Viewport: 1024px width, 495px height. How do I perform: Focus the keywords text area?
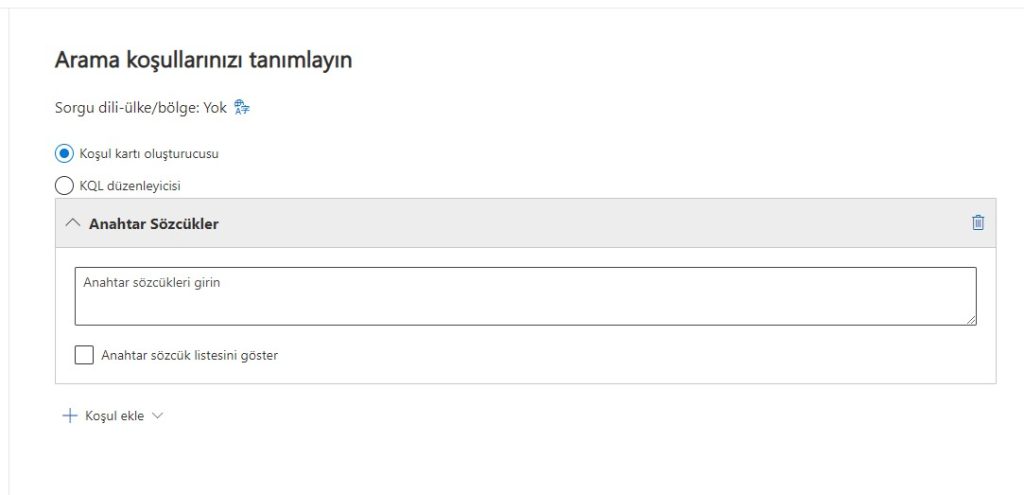click(525, 300)
